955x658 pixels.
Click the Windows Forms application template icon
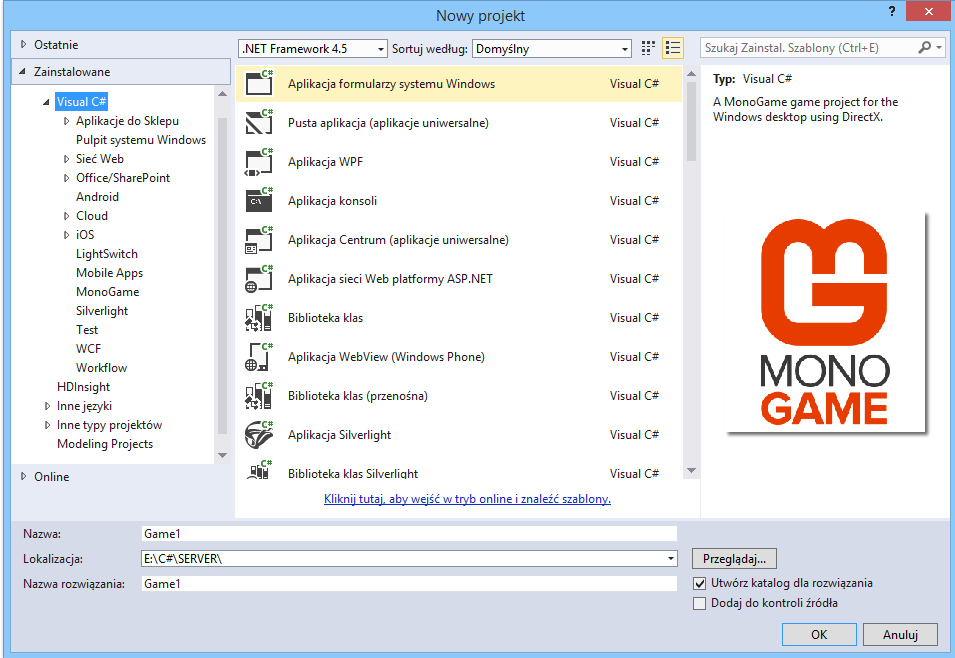[259, 83]
